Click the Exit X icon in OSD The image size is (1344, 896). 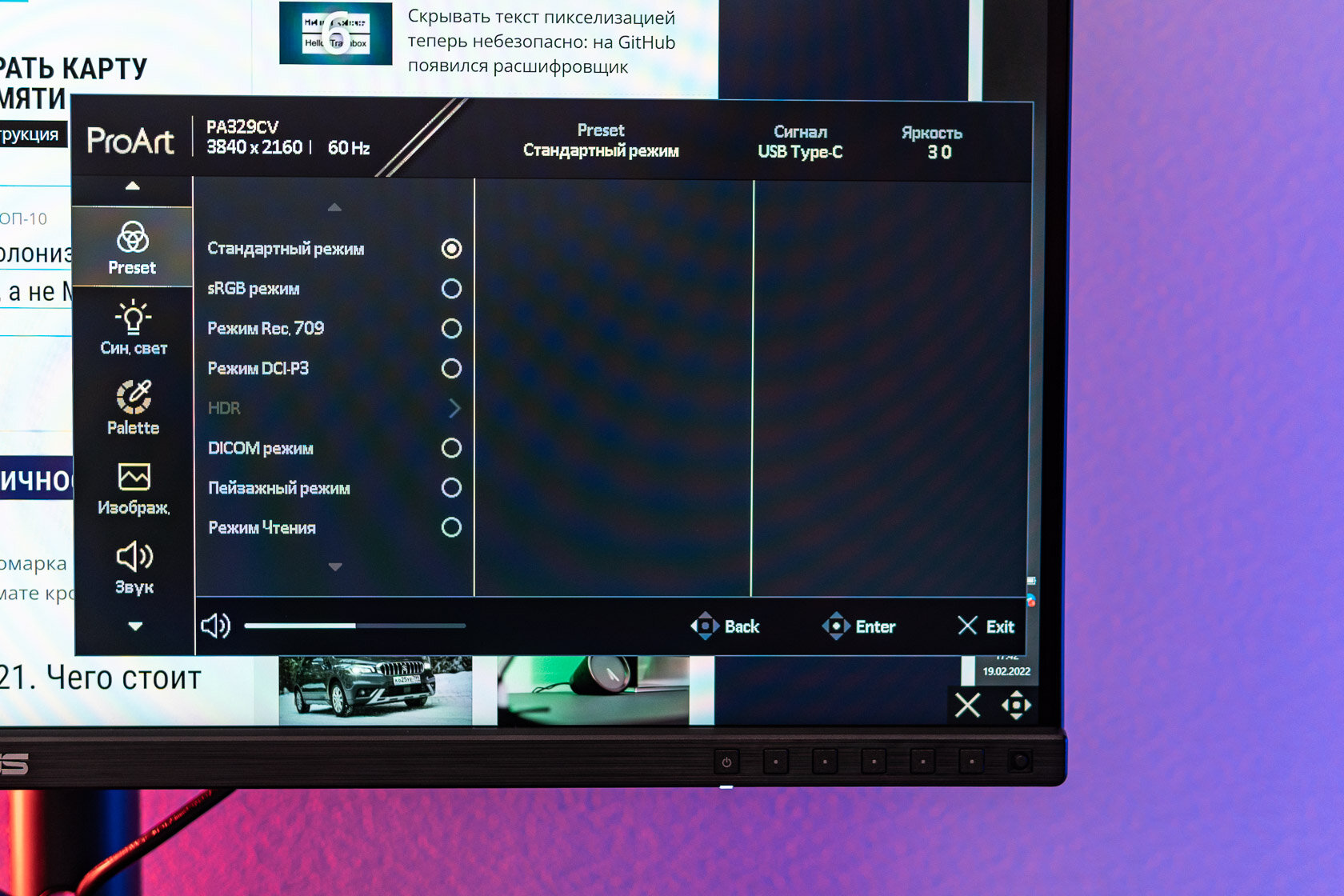[x=967, y=626]
